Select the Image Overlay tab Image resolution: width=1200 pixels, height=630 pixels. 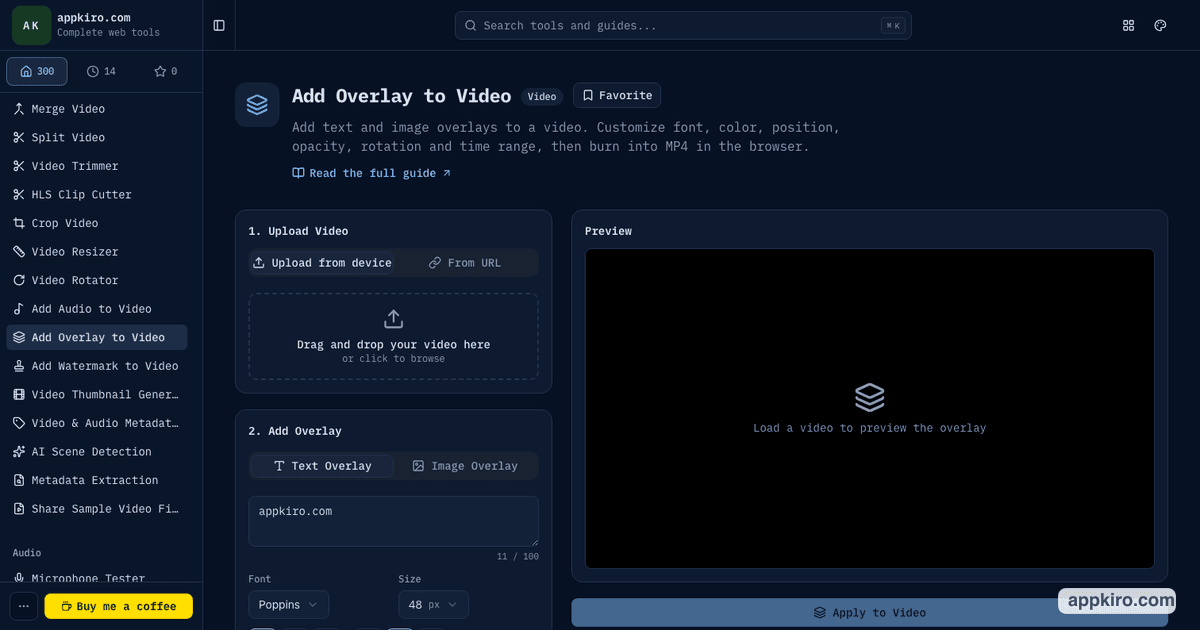click(x=465, y=466)
